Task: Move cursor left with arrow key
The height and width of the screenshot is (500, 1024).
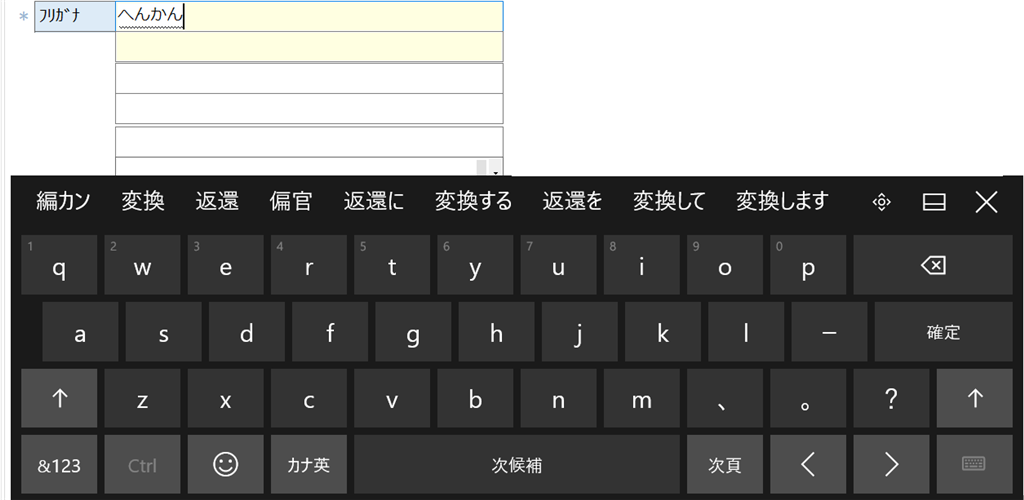Action: pyautogui.click(x=808, y=465)
